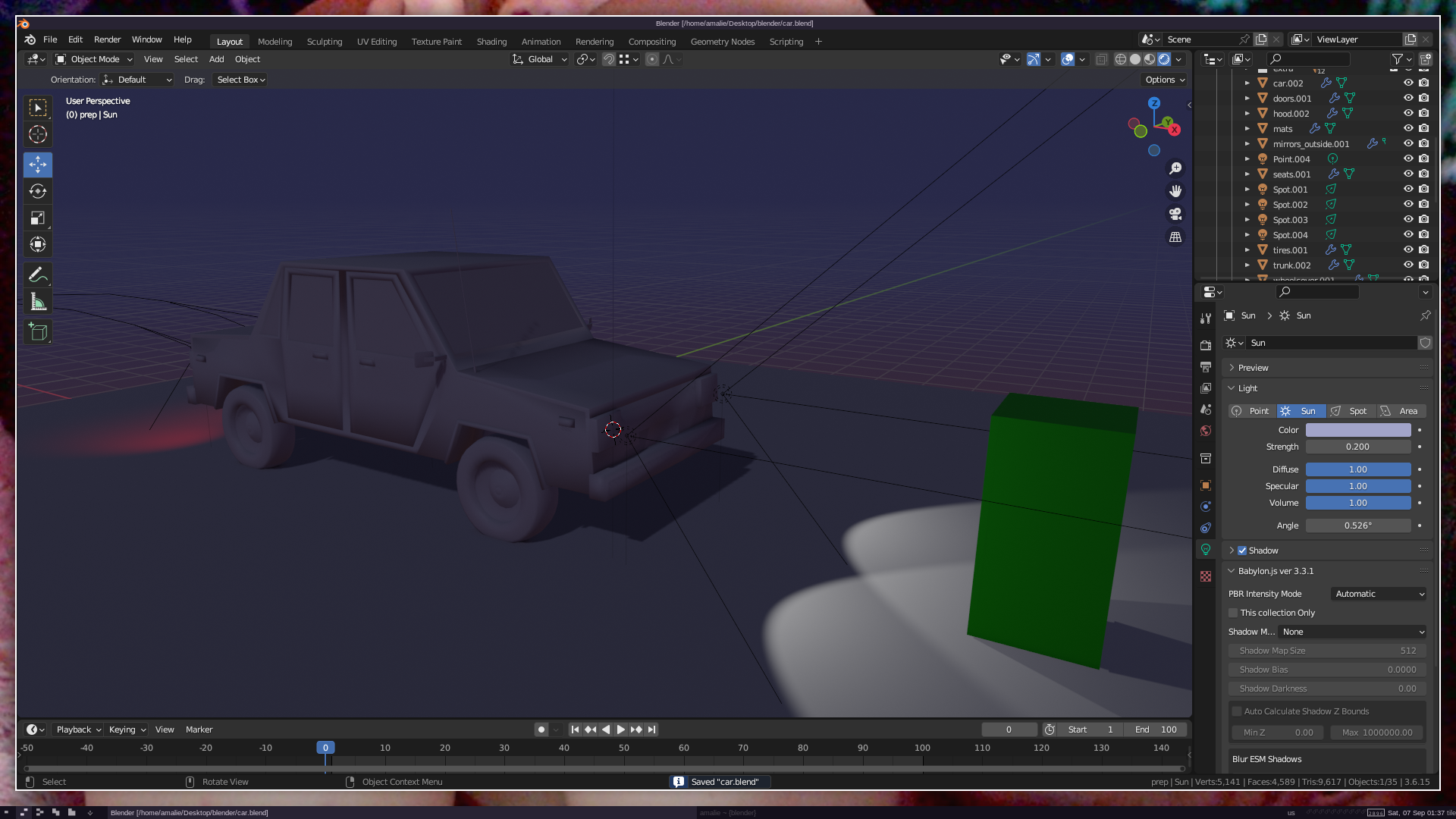Select the Rotate tool in toolbar
The image size is (1456, 819).
point(38,191)
